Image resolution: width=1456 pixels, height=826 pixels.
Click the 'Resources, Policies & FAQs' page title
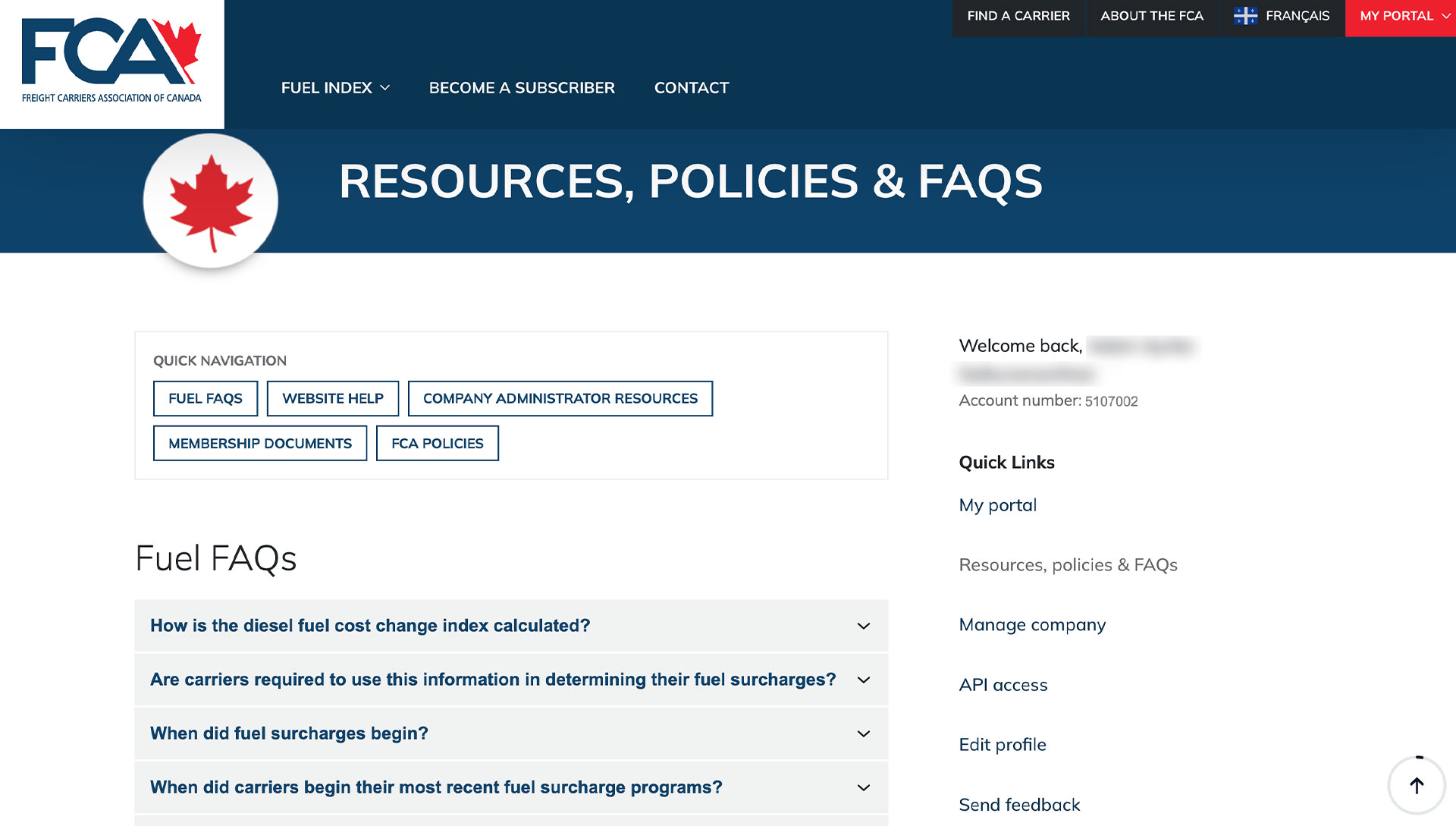(x=691, y=181)
